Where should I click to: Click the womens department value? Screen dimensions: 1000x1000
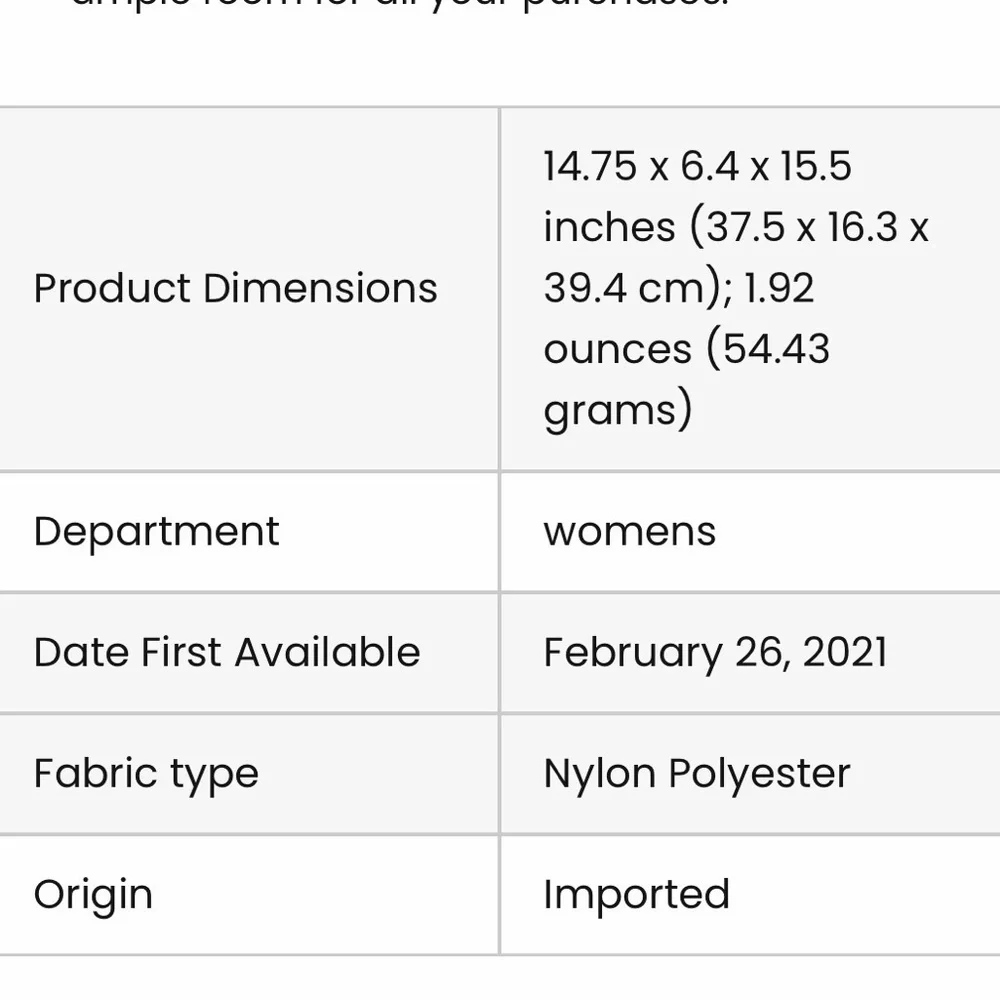click(x=629, y=531)
